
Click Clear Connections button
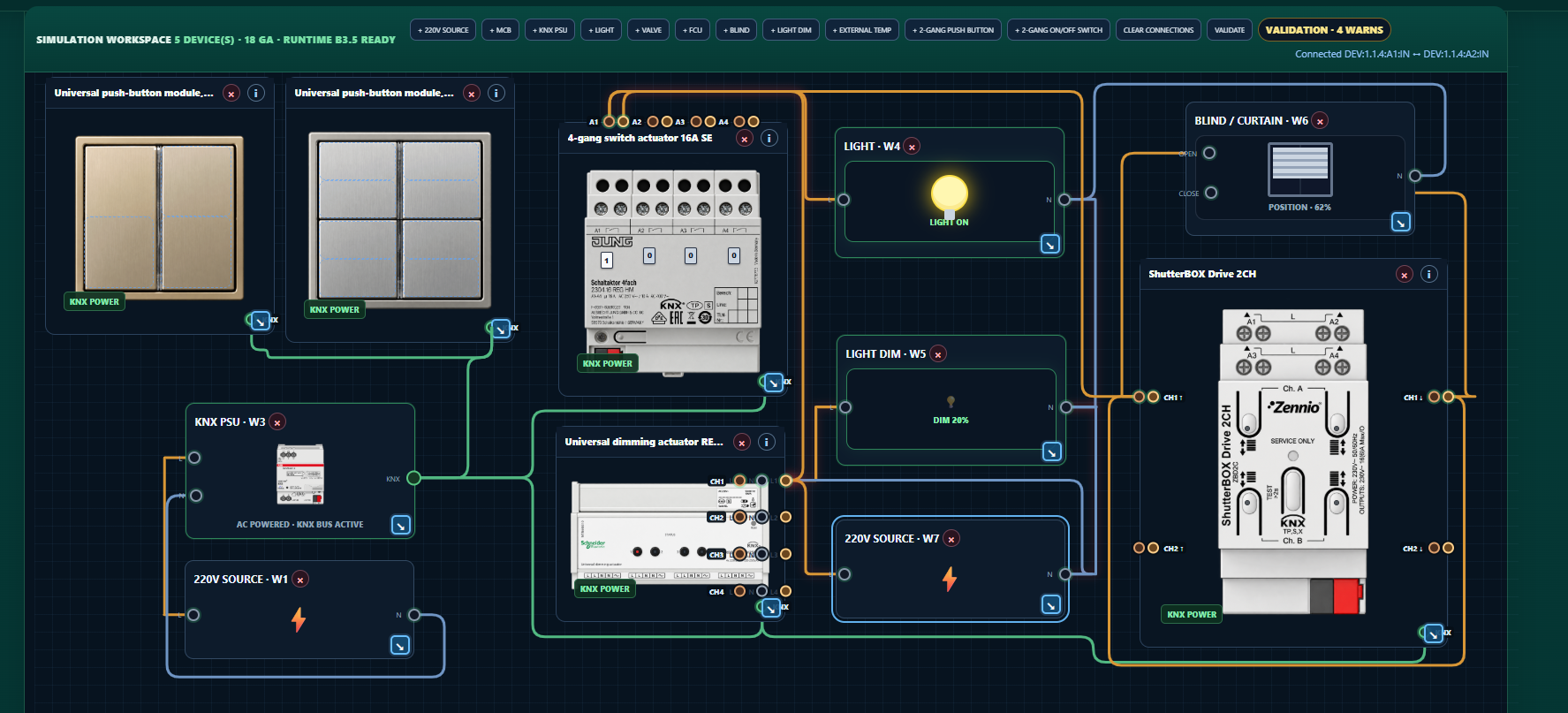pyautogui.click(x=1158, y=30)
